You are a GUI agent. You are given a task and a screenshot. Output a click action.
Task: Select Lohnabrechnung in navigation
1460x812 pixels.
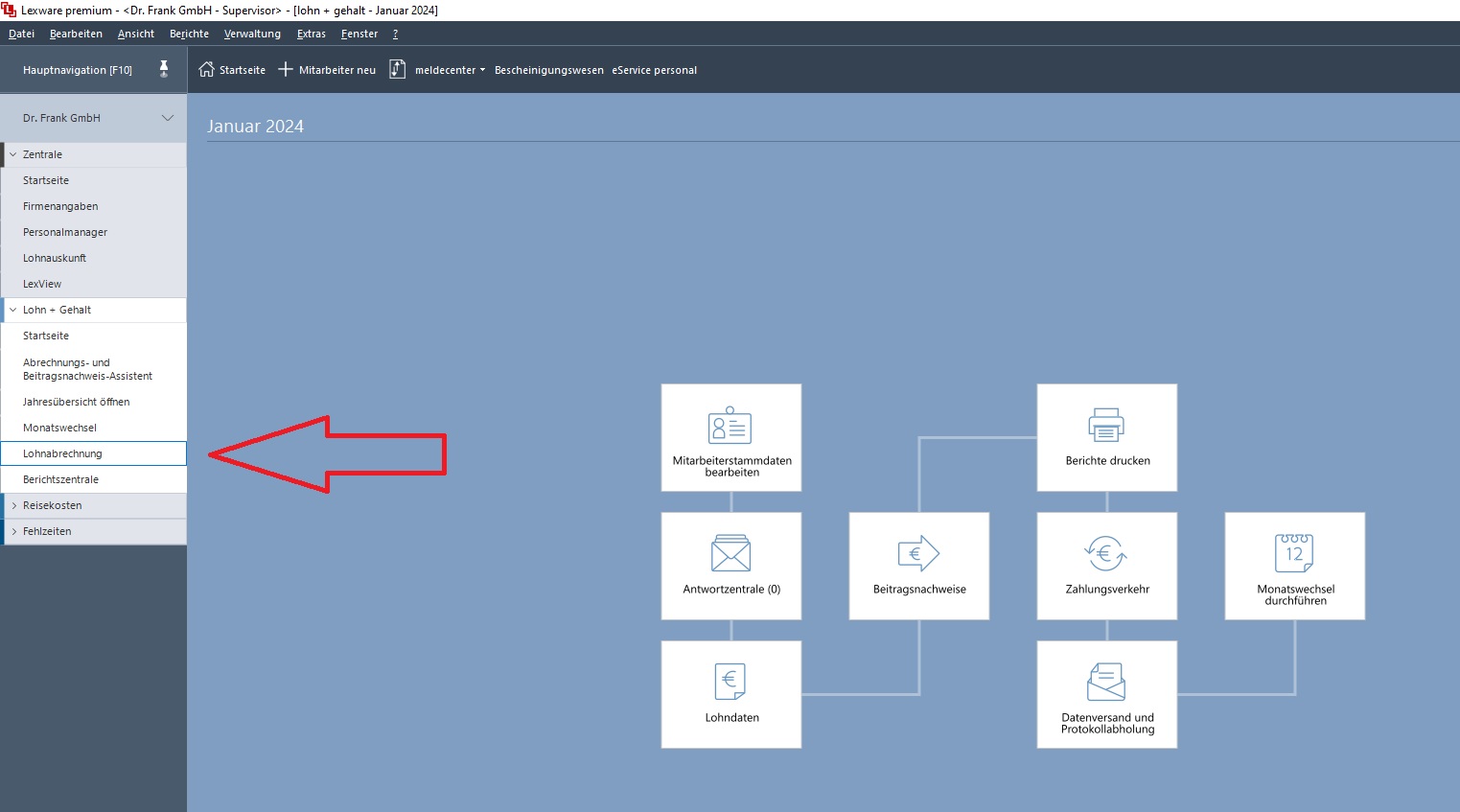pos(93,453)
